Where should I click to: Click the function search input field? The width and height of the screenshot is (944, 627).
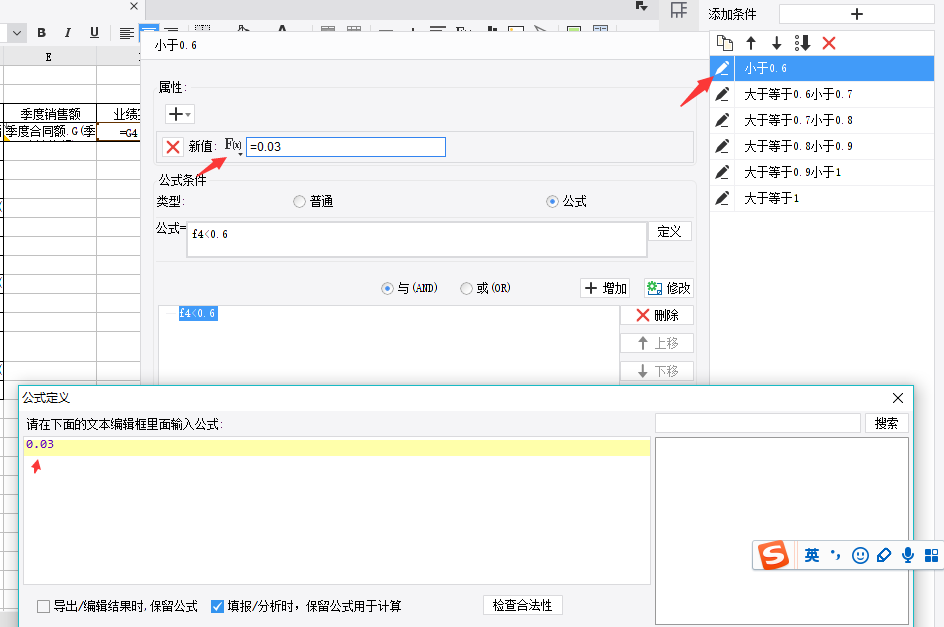coord(757,423)
